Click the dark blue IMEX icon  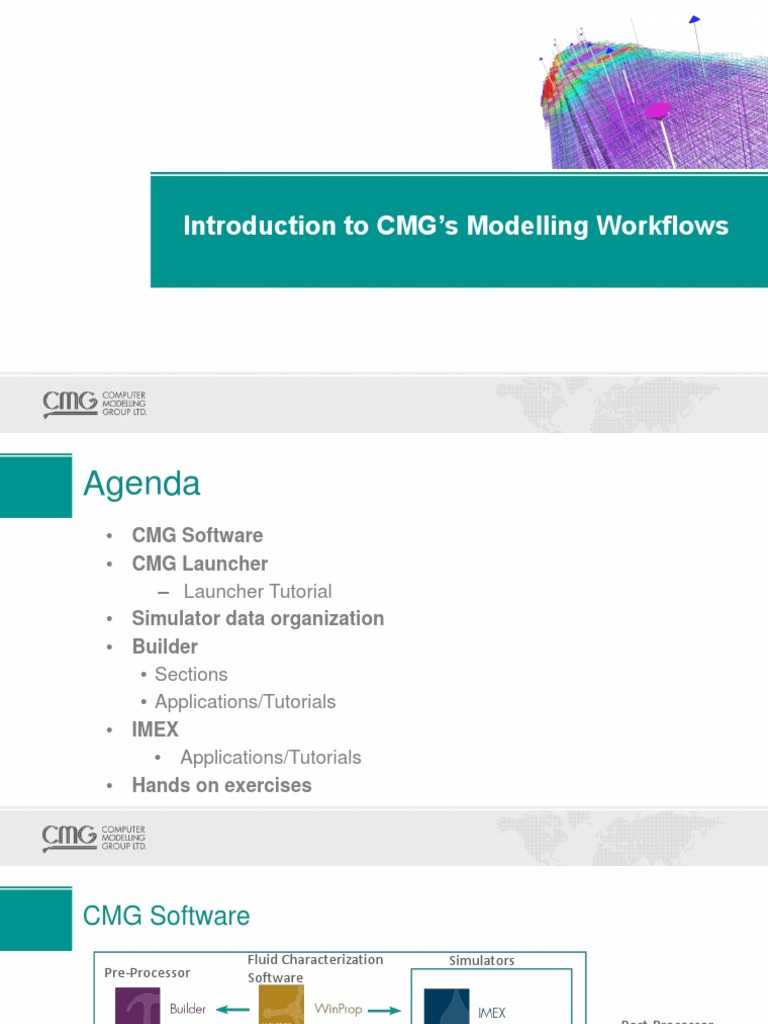click(x=446, y=1007)
